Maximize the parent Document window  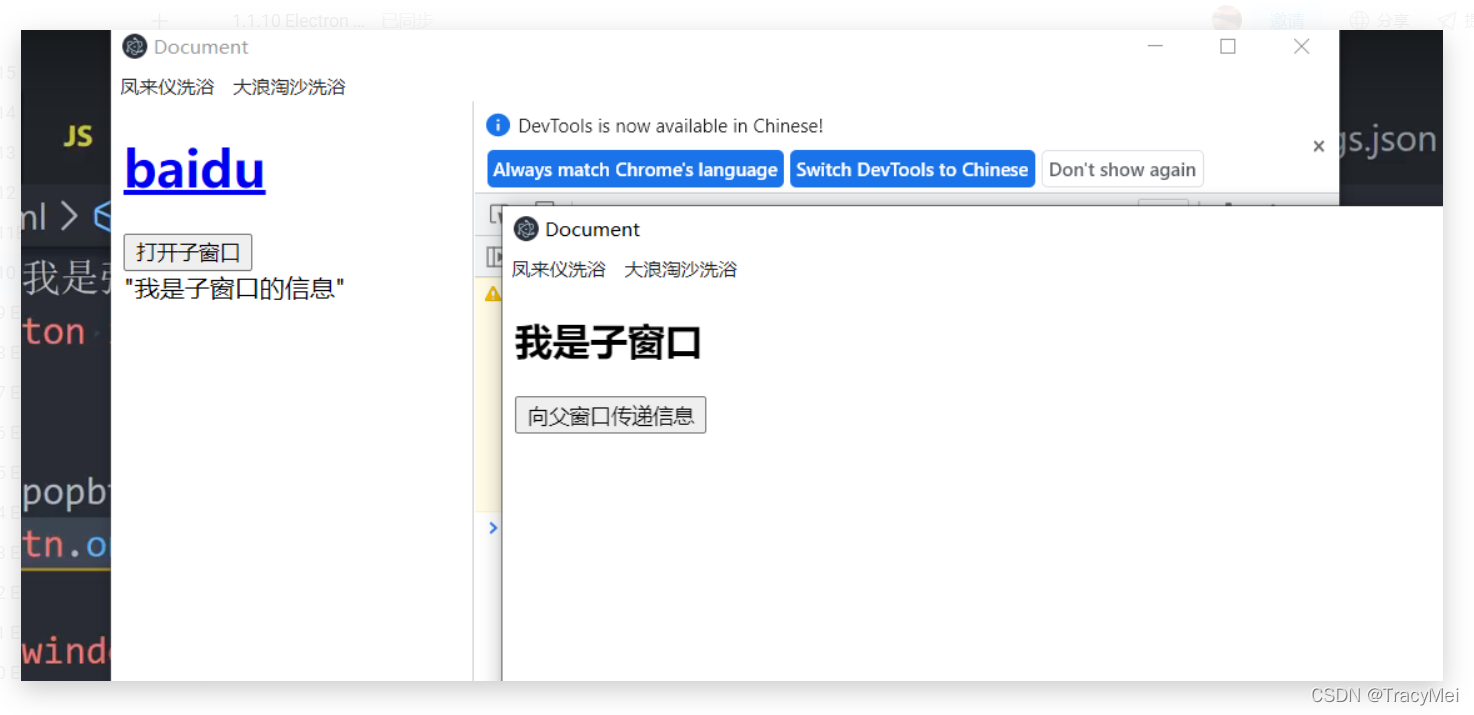[x=1228, y=46]
